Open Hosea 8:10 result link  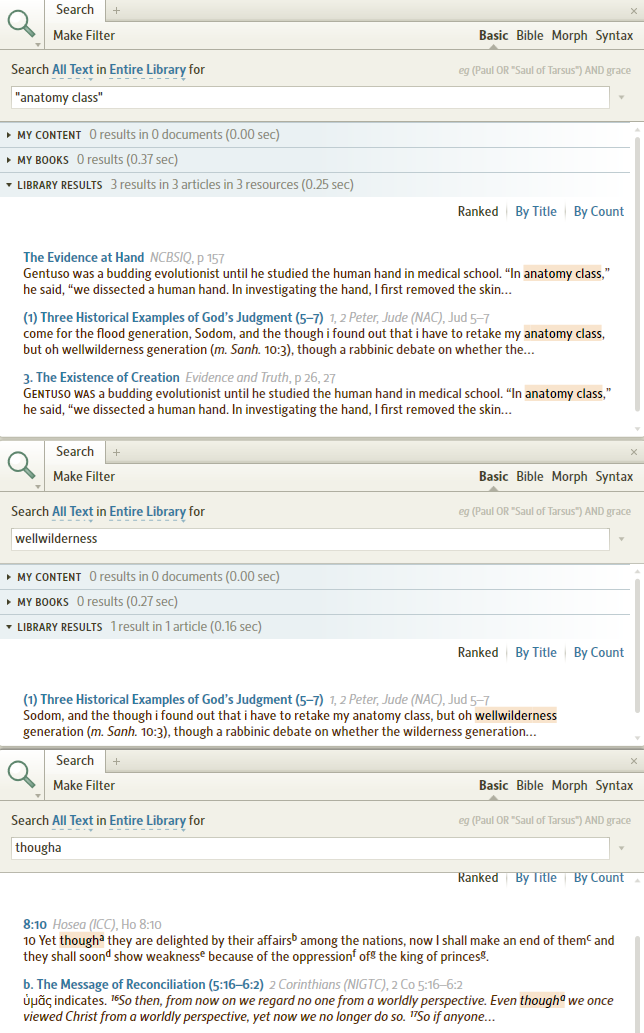pyautogui.click(x=35, y=924)
